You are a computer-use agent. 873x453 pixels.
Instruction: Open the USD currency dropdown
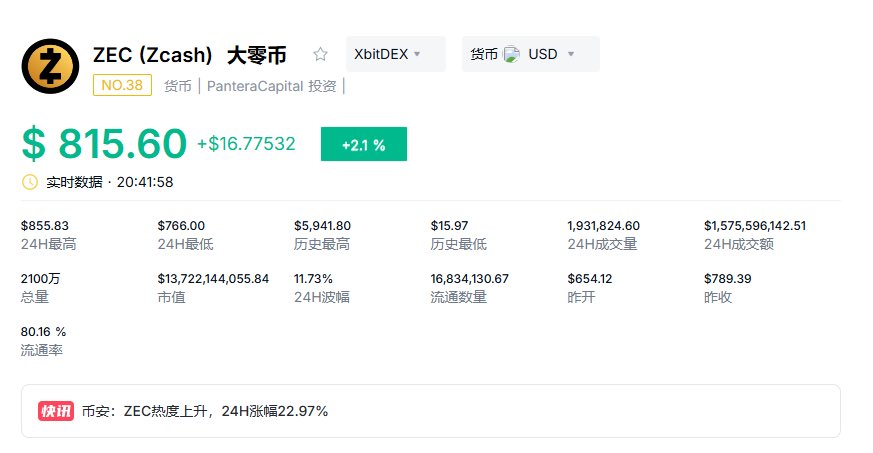531,54
